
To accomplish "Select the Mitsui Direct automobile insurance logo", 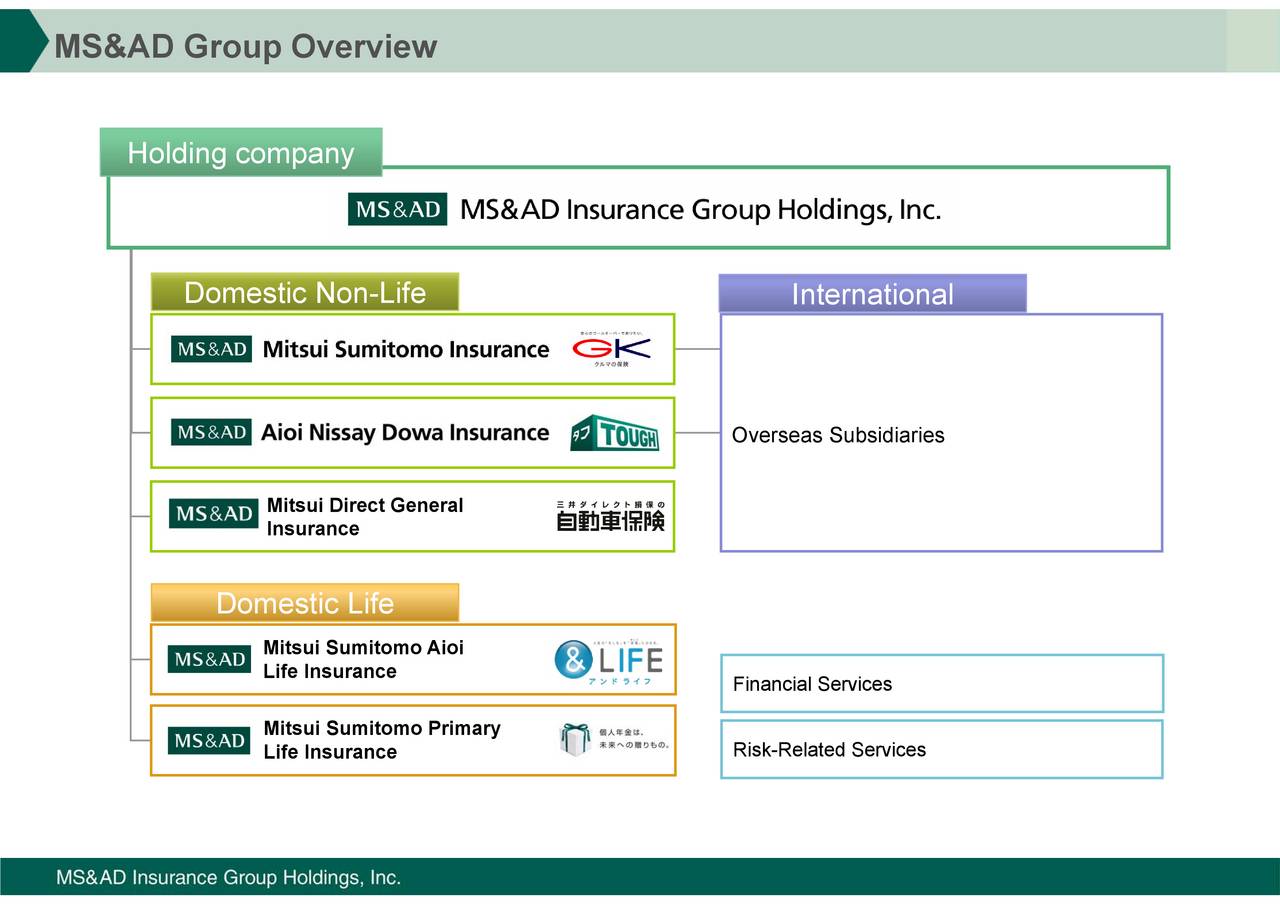I will (x=612, y=516).
